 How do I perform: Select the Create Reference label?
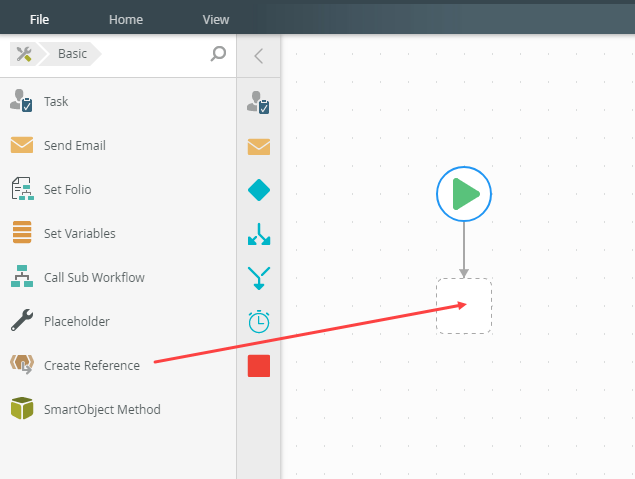92,366
